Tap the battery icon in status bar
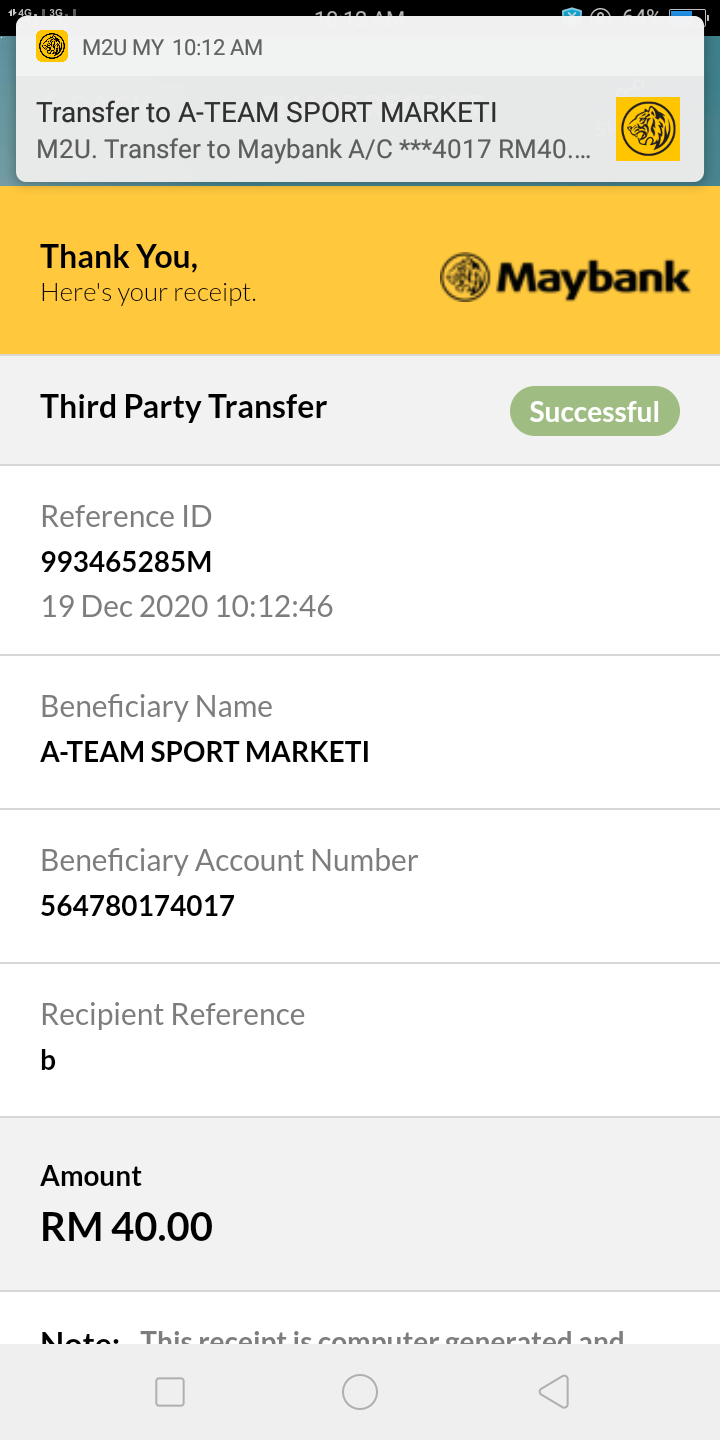 (x=688, y=16)
